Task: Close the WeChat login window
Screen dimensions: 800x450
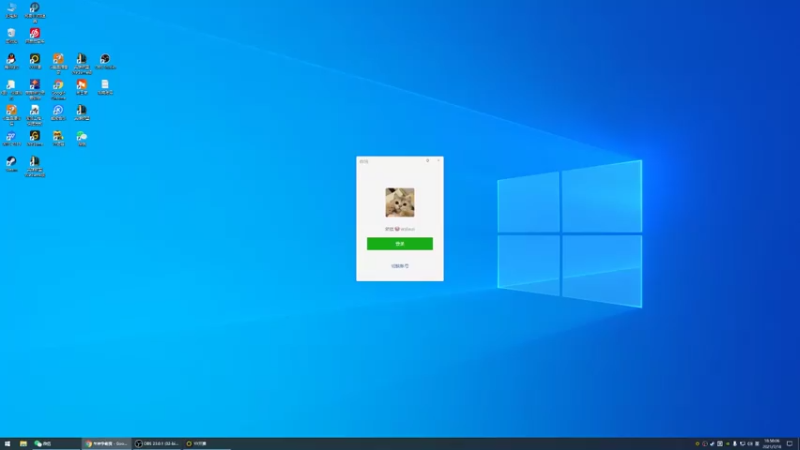Action: tap(438, 161)
